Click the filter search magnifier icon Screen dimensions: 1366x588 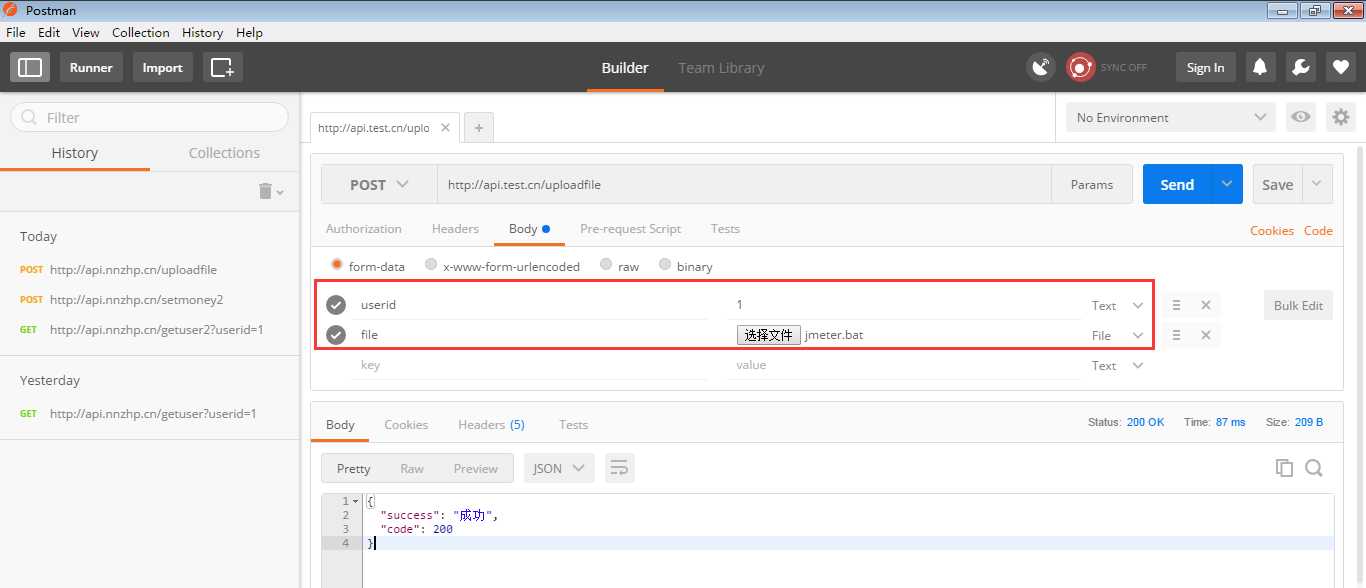coord(29,117)
